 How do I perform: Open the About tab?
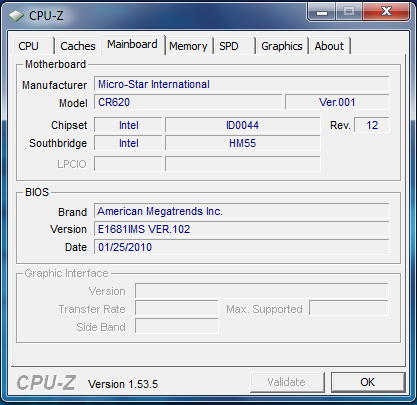click(330, 46)
